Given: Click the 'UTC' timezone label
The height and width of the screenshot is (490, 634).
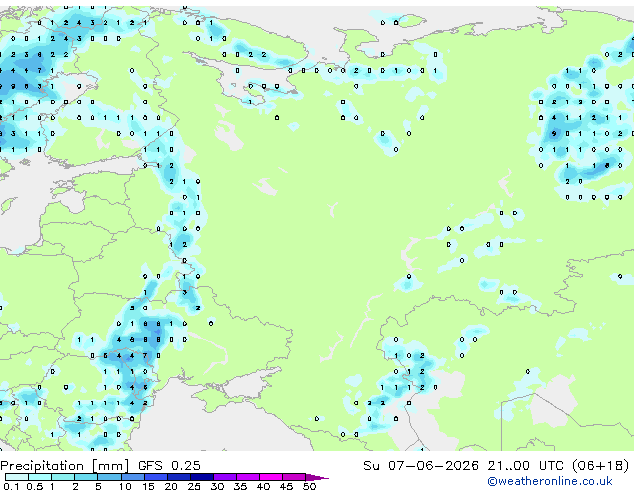Looking at the screenshot, I should 551,466.
